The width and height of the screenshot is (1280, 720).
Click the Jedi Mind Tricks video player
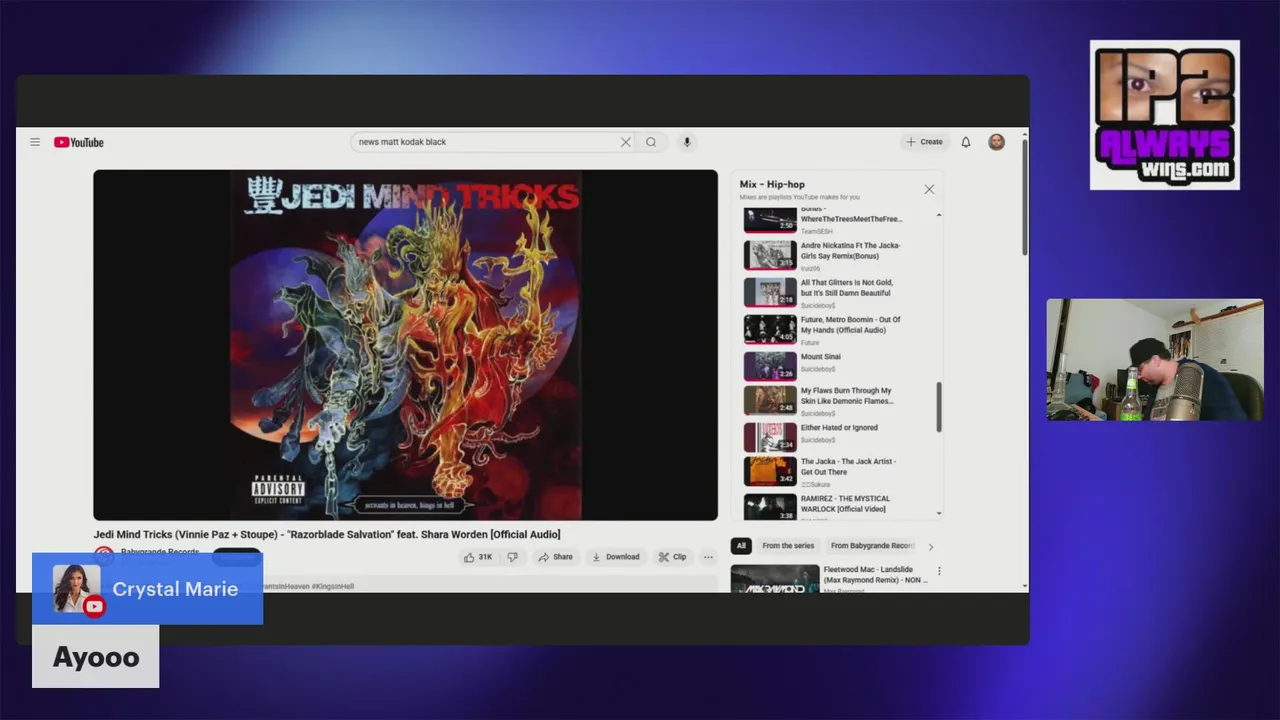click(x=405, y=345)
